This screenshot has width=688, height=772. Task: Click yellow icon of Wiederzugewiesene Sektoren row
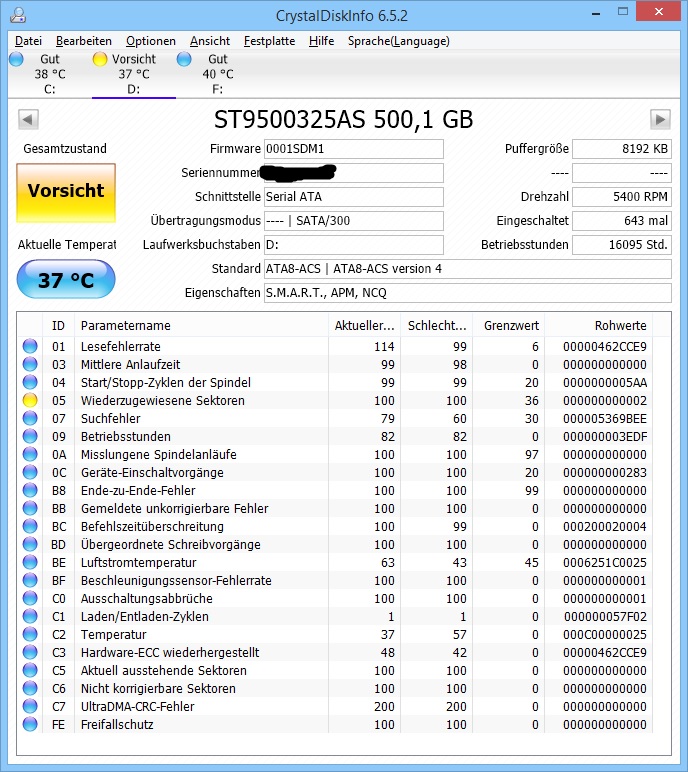30,400
